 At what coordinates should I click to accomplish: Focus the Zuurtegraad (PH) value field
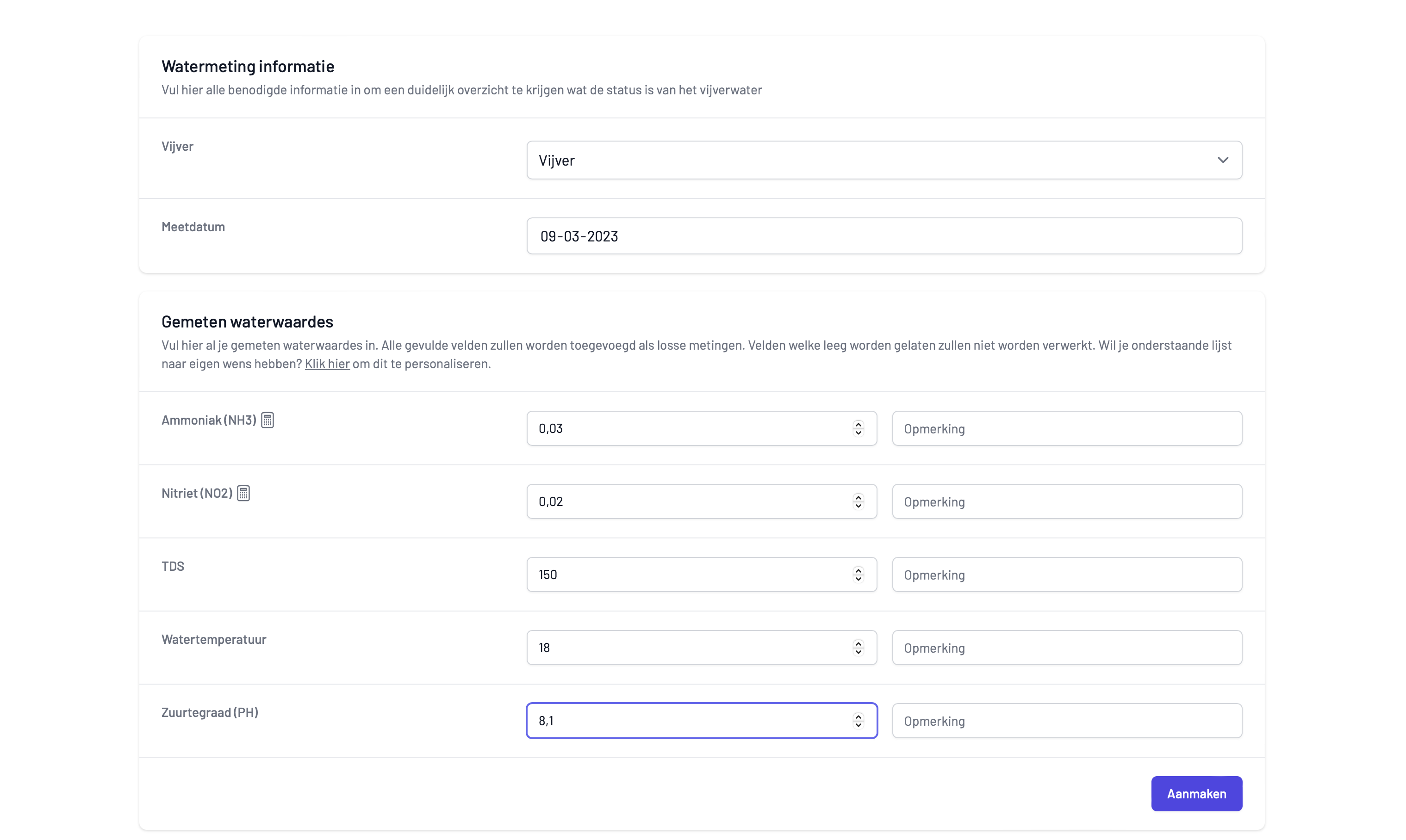tap(702, 721)
